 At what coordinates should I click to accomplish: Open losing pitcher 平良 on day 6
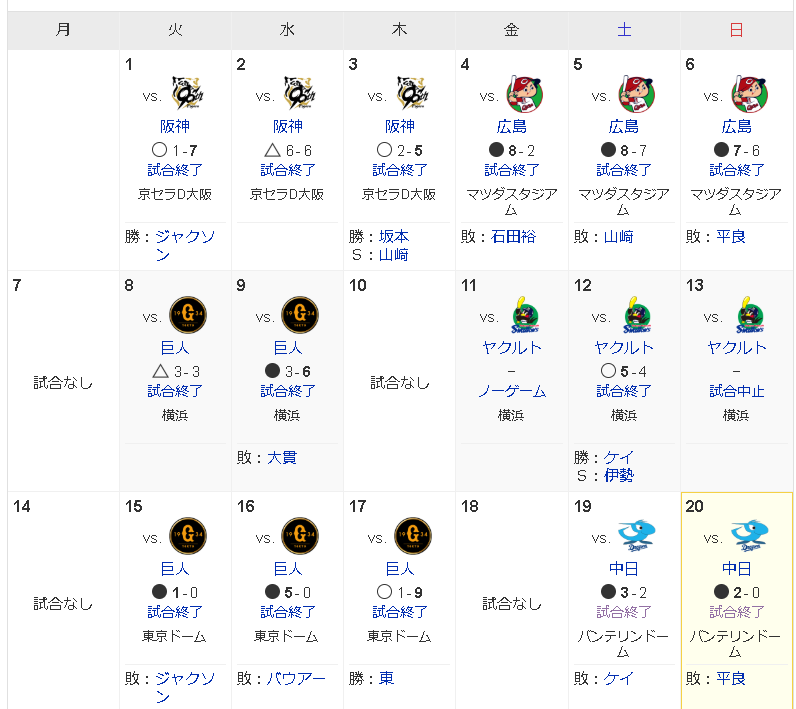coord(731,237)
